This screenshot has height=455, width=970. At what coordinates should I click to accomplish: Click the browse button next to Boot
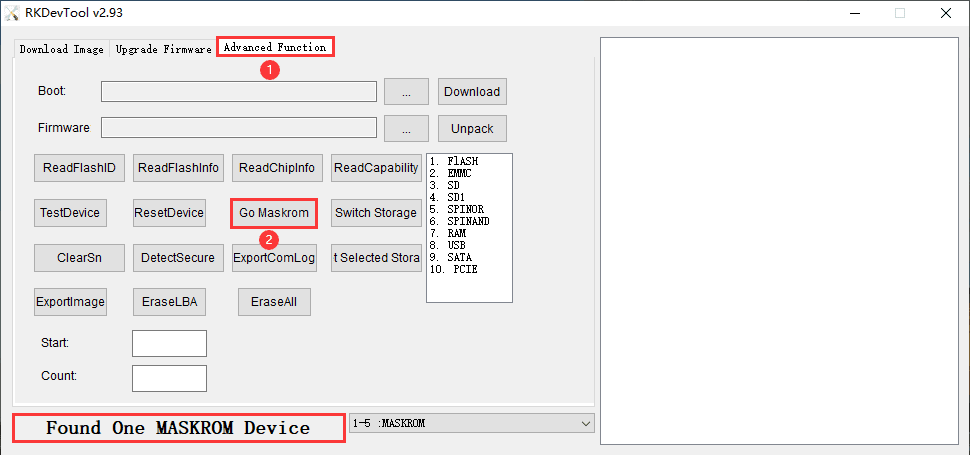click(x=406, y=91)
